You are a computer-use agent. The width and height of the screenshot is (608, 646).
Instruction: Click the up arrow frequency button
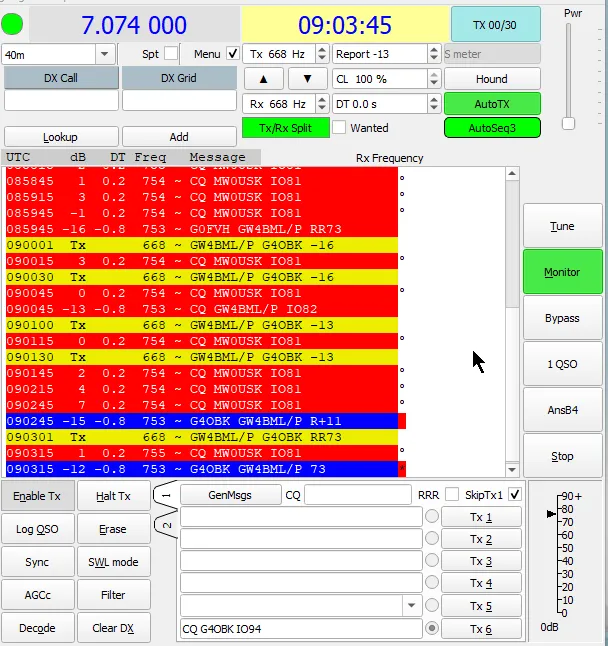[x=264, y=79]
